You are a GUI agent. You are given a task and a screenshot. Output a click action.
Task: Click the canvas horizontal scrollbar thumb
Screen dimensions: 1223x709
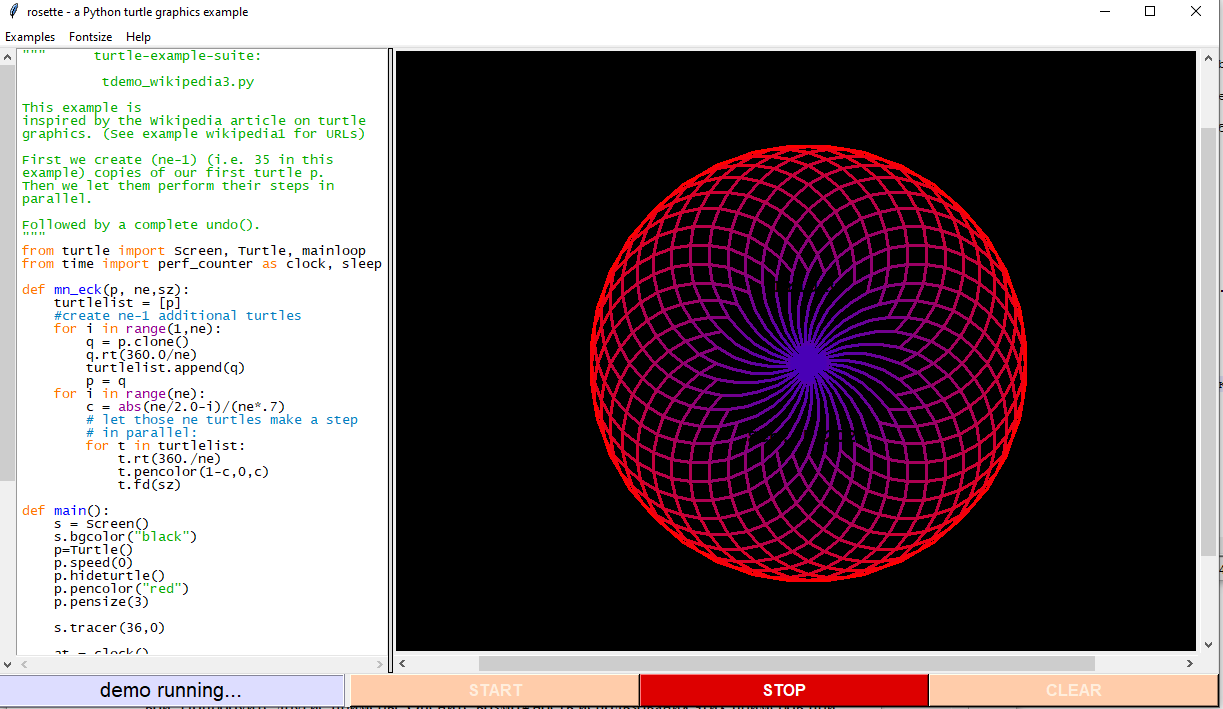tap(786, 664)
